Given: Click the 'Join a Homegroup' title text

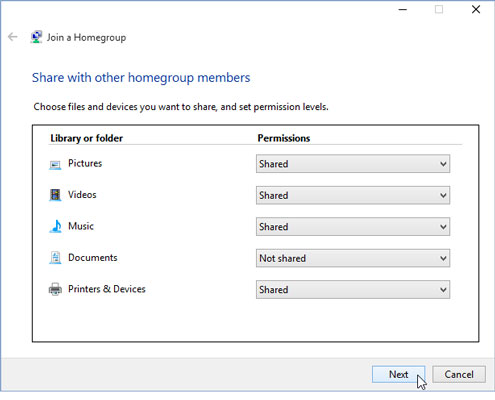Looking at the screenshot, I should coord(86,37).
